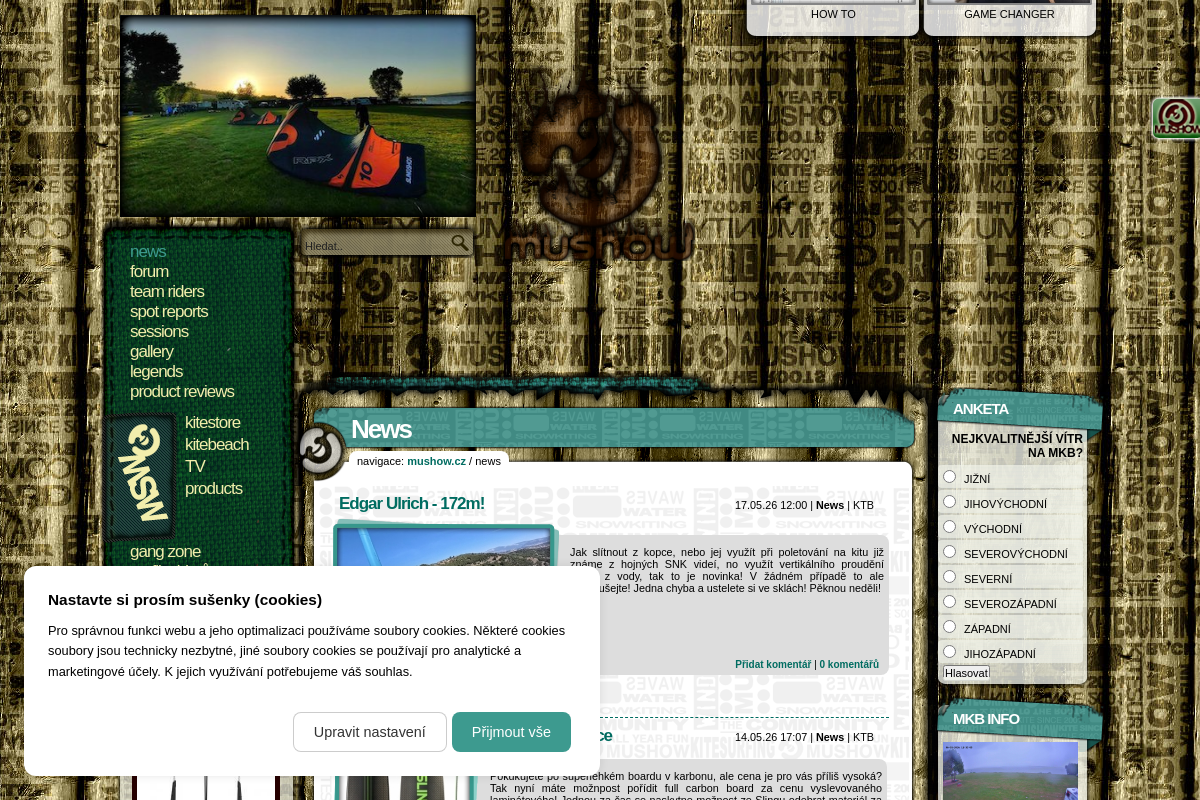1200x800 pixels.
Task: Open spot reports menu item
Action: point(169,312)
